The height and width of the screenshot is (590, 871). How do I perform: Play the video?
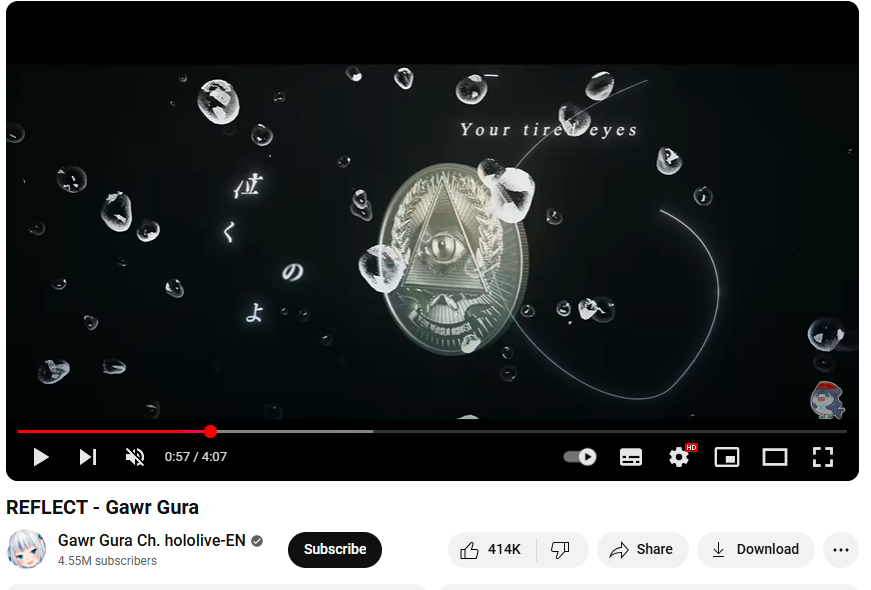pyautogui.click(x=41, y=457)
